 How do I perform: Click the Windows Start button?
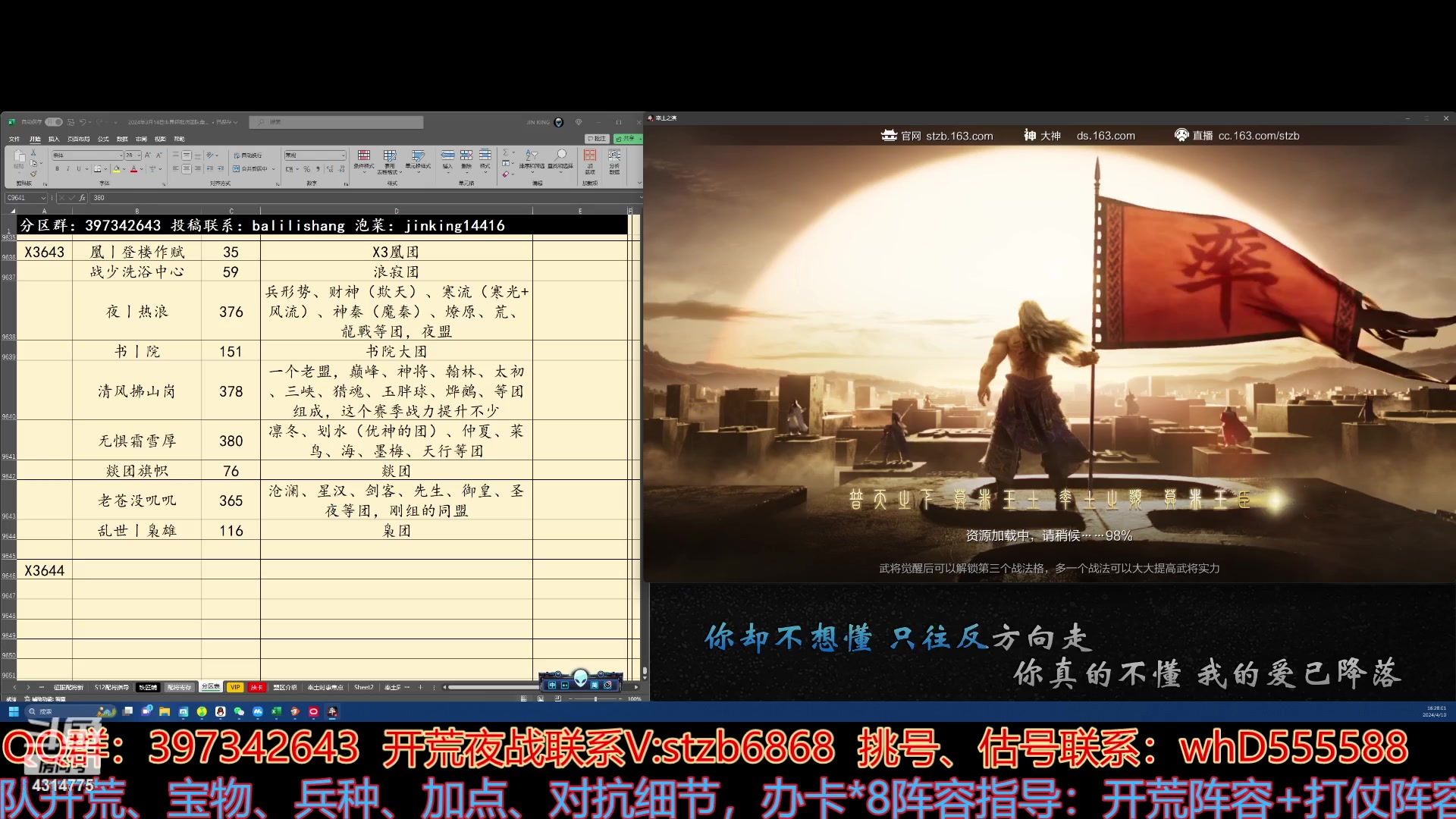[13, 711]
